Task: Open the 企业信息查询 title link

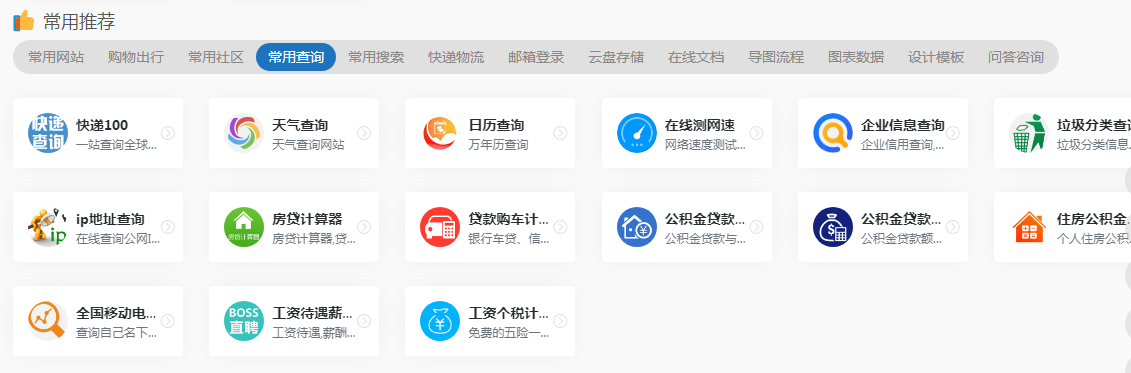Action: pyautogui.click(x=902, y=125)
